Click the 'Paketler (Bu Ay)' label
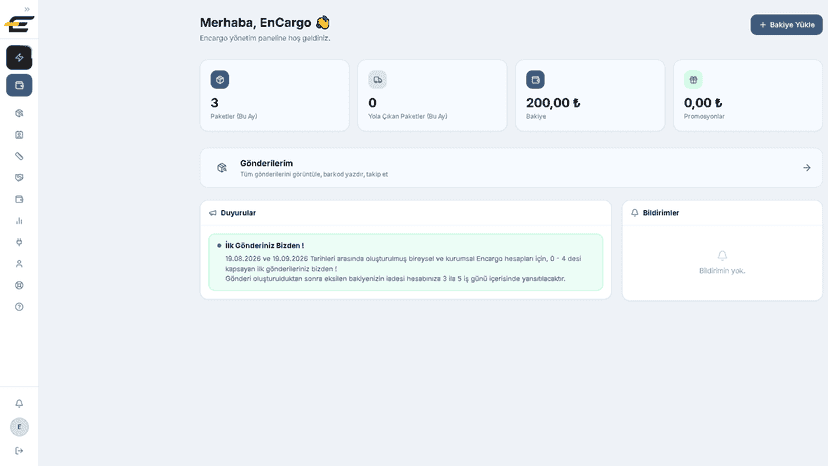The width and height of the screenshot is (828, 466). (233, 116)
